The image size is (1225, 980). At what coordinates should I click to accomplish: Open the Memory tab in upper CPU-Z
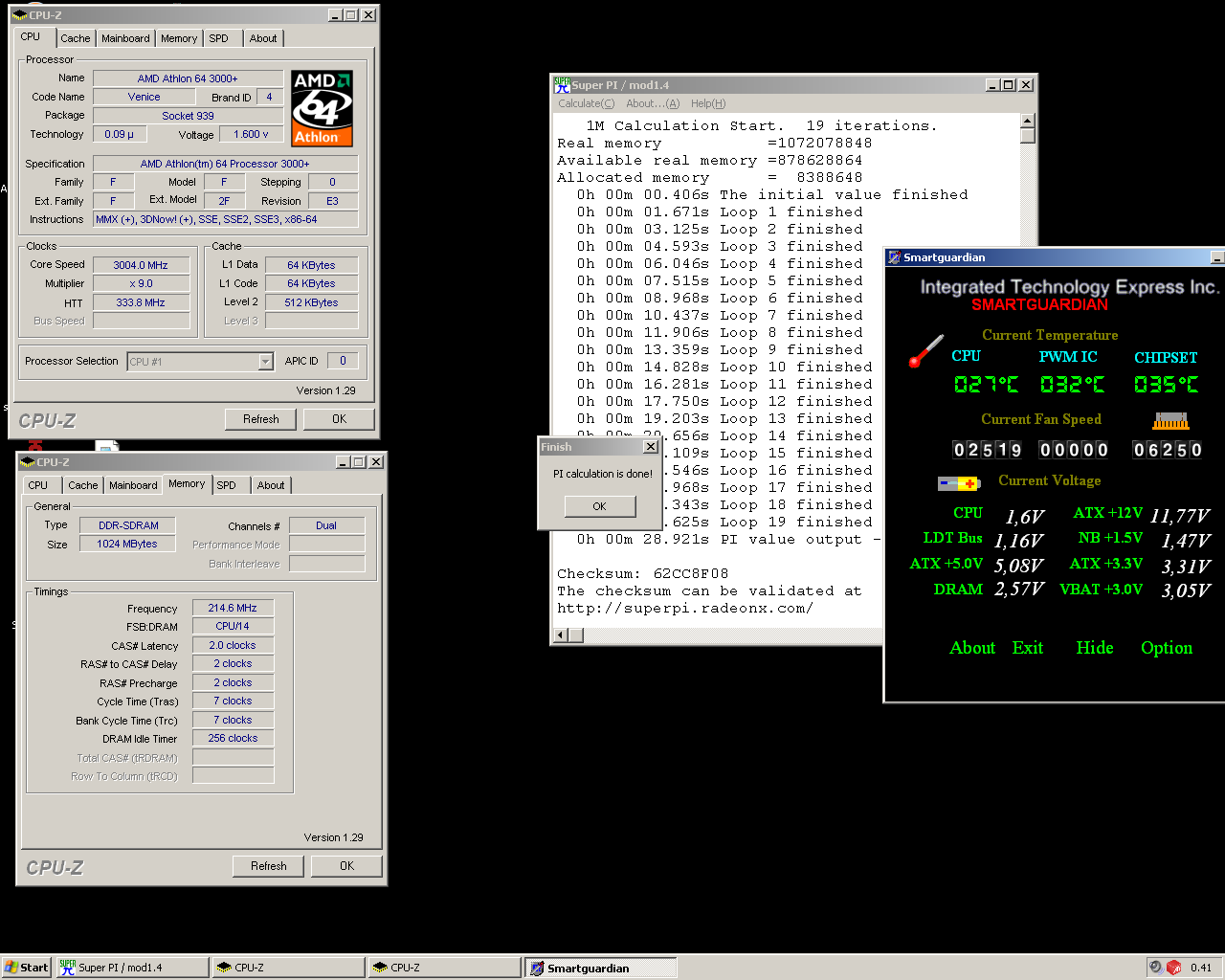[179, 38]
